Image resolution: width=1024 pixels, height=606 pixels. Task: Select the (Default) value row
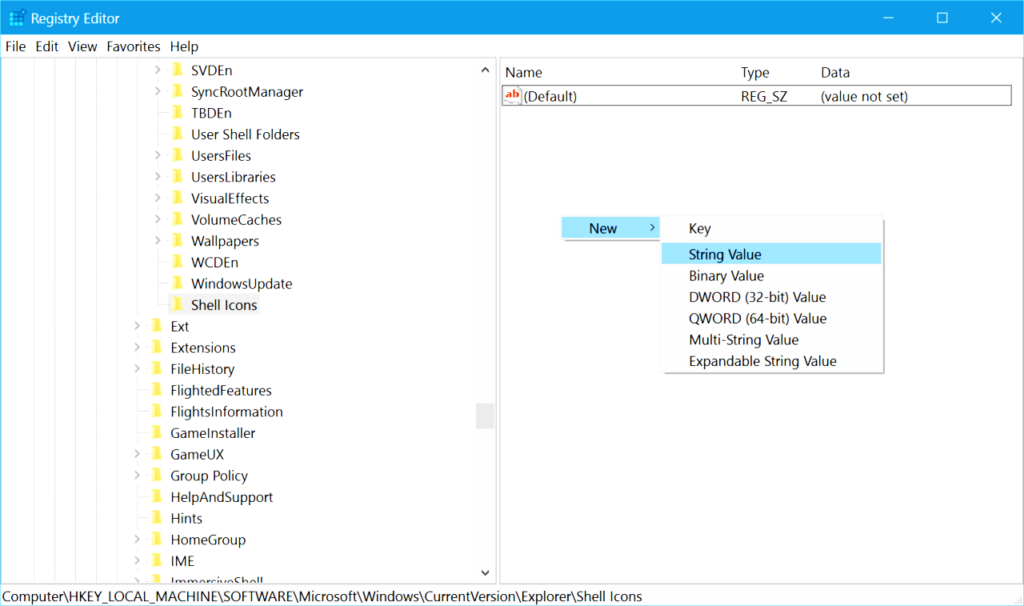pyautogui.click(x=756, y=96)
